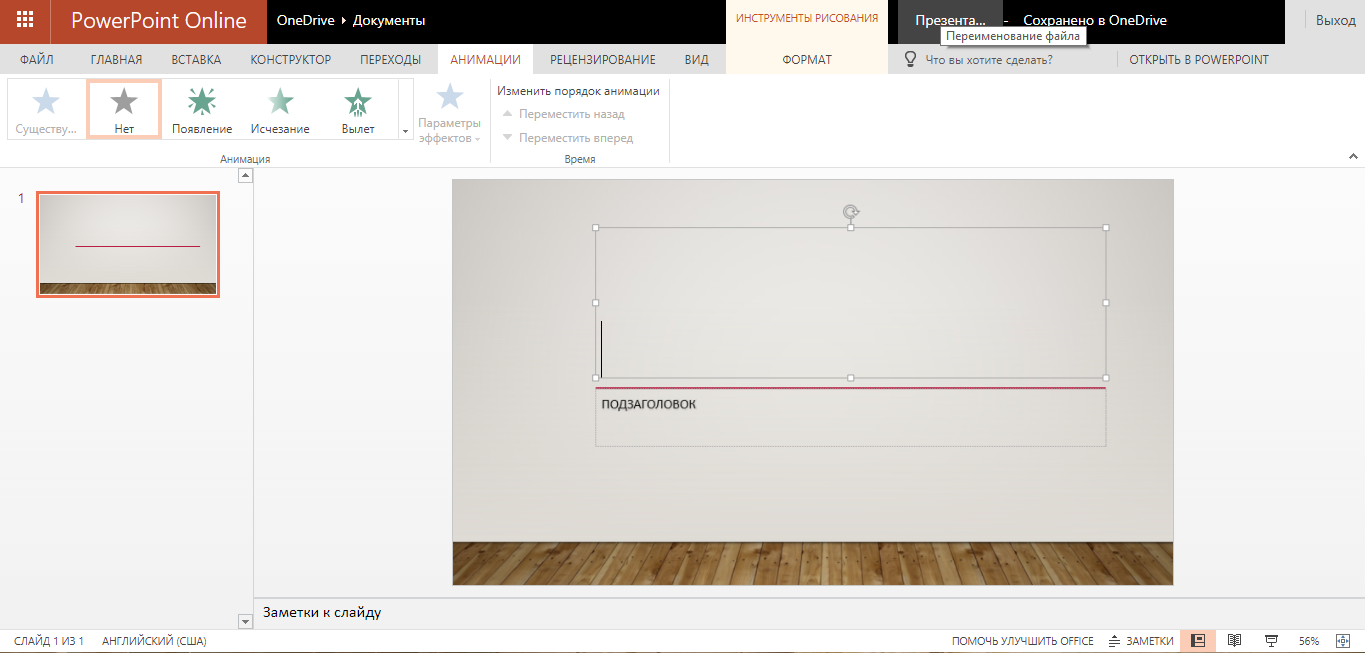
Task: Select slide 1 thumbnail in panel
Action: [127, 243]
